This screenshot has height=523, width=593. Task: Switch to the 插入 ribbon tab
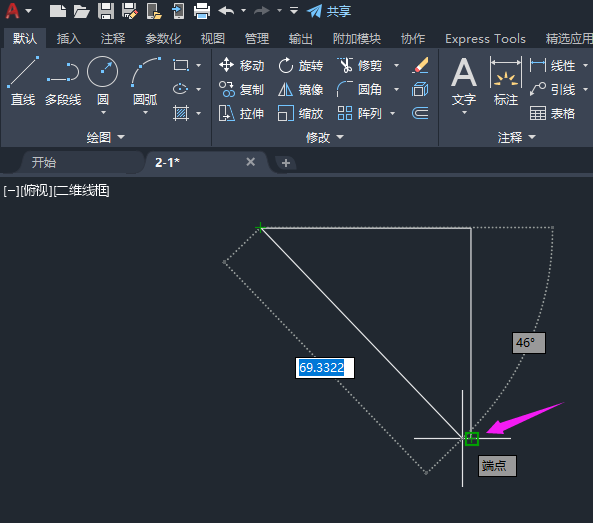[69, 39]
